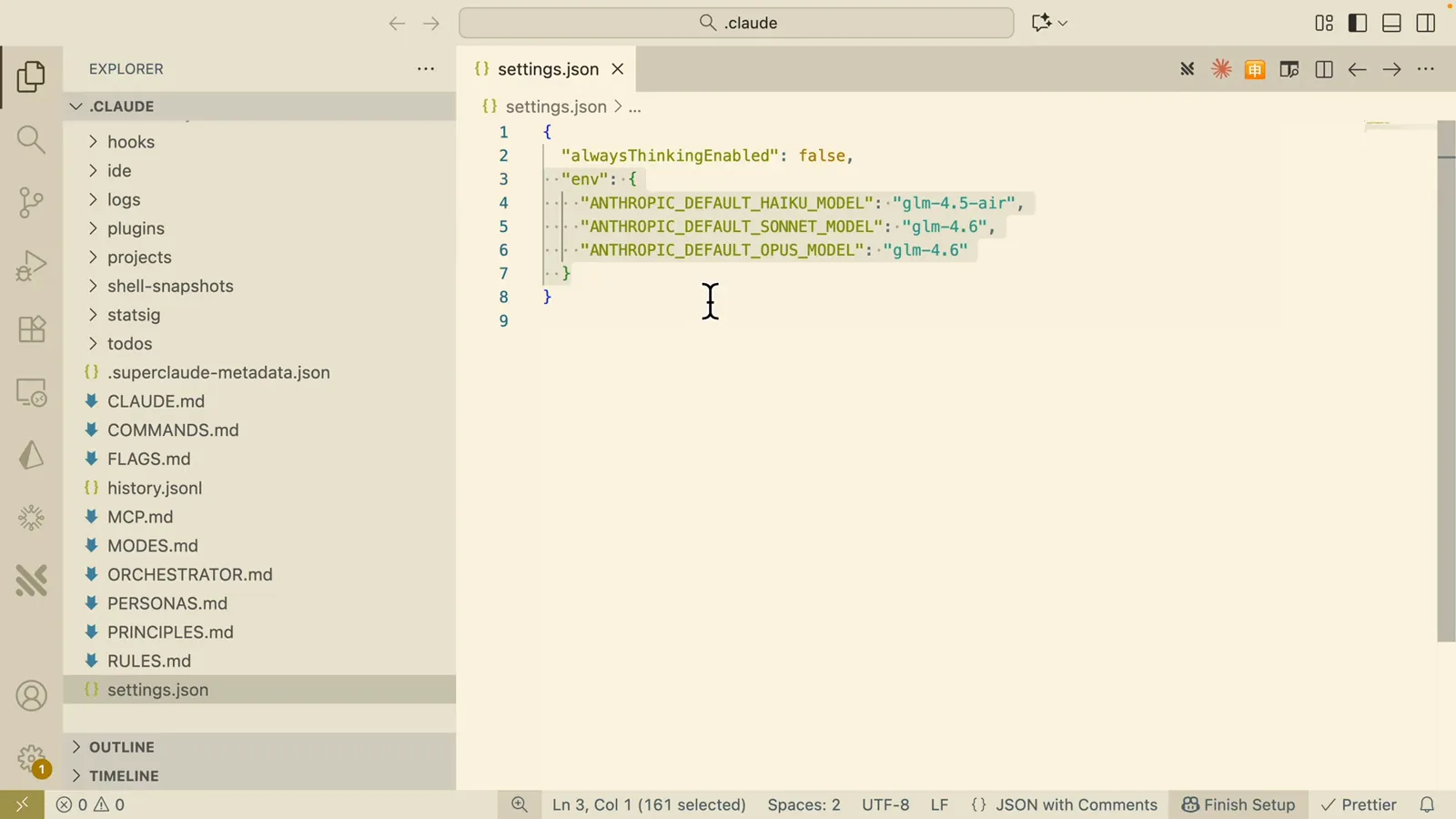Open the Explorer view in activity bar
This screenshot has width=1456, height=819.
[x=31, y=76]
